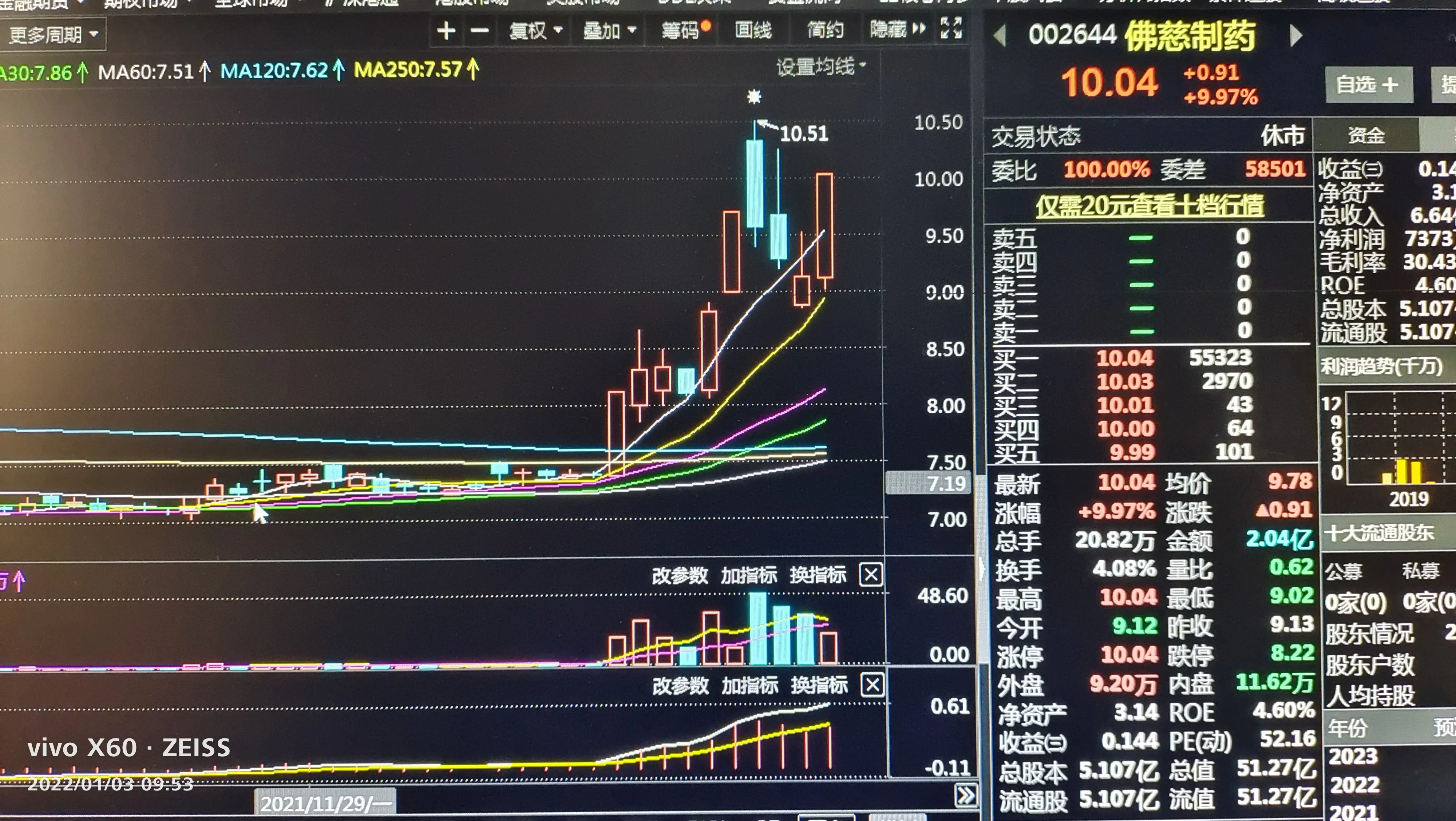Image resolution: width=1456 pixels, height=821 pixels.
Task: Open 设置均线 moving average settings
Action: [x=821, y=67]
